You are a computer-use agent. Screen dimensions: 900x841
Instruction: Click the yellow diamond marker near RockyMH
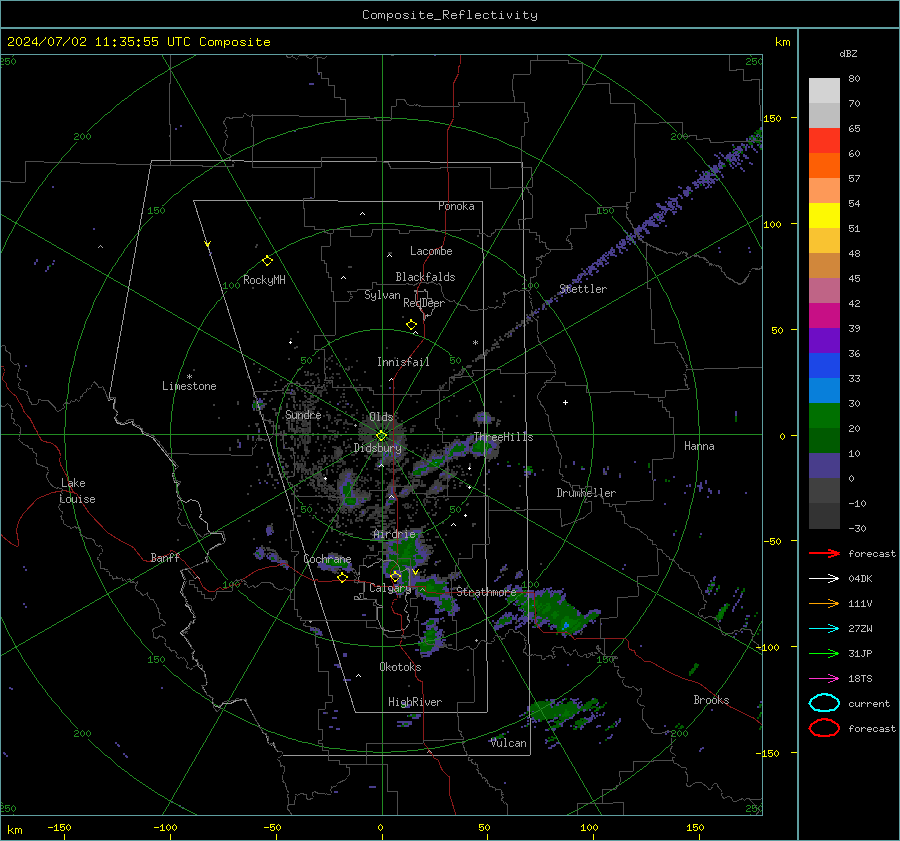point(267,261)
